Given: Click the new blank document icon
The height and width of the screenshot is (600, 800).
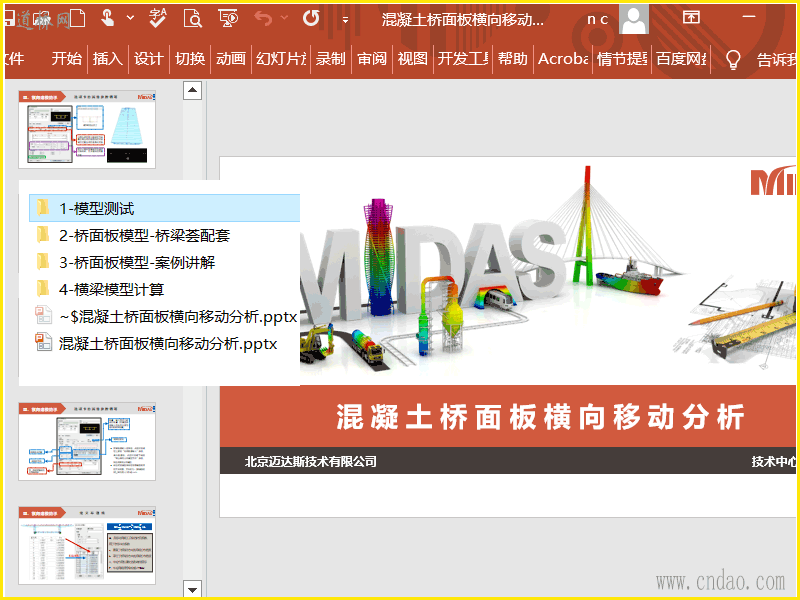Looking at the screenshot, I should [x=78, y=18].
